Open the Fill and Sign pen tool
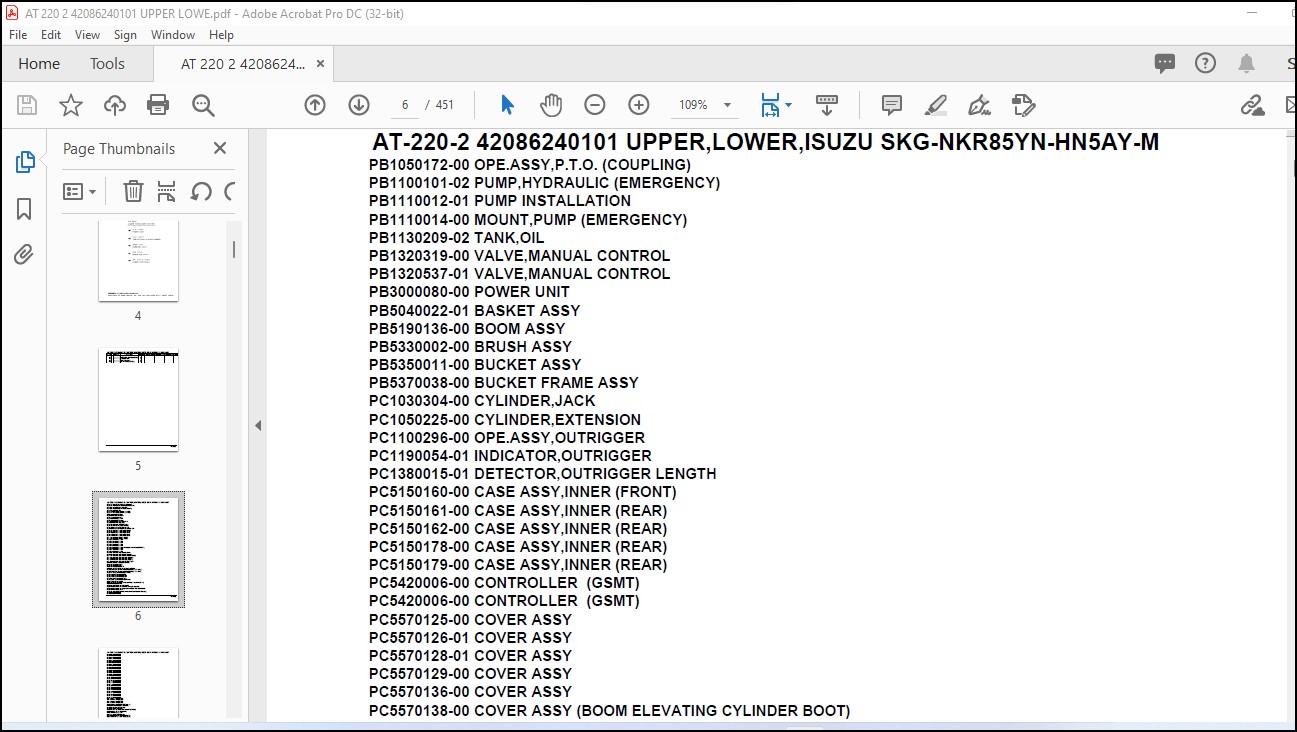This screenshot has height=732, width=1297. pos(980,105)
